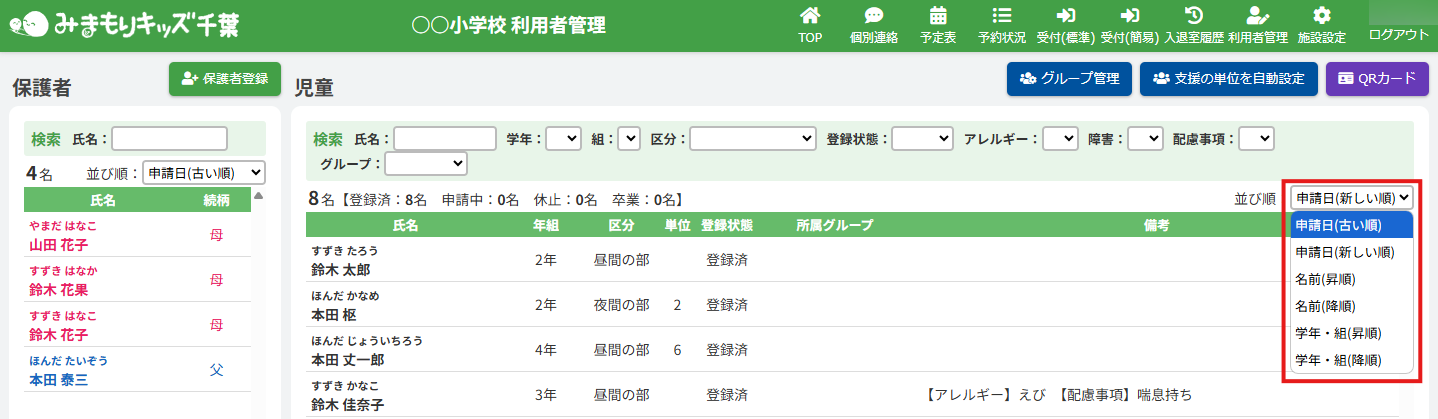Click the guardian 氏名 search field

[x=170, y=138]
